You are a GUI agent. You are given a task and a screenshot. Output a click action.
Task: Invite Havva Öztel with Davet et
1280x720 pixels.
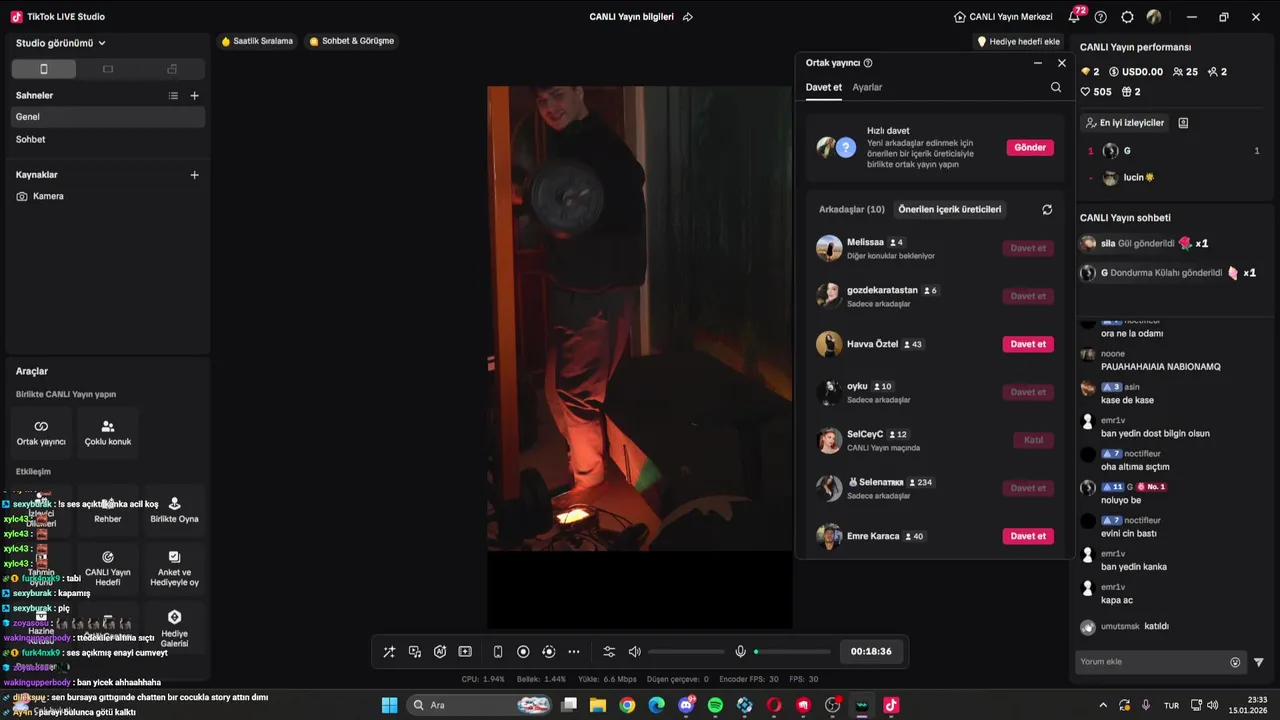1028,344
